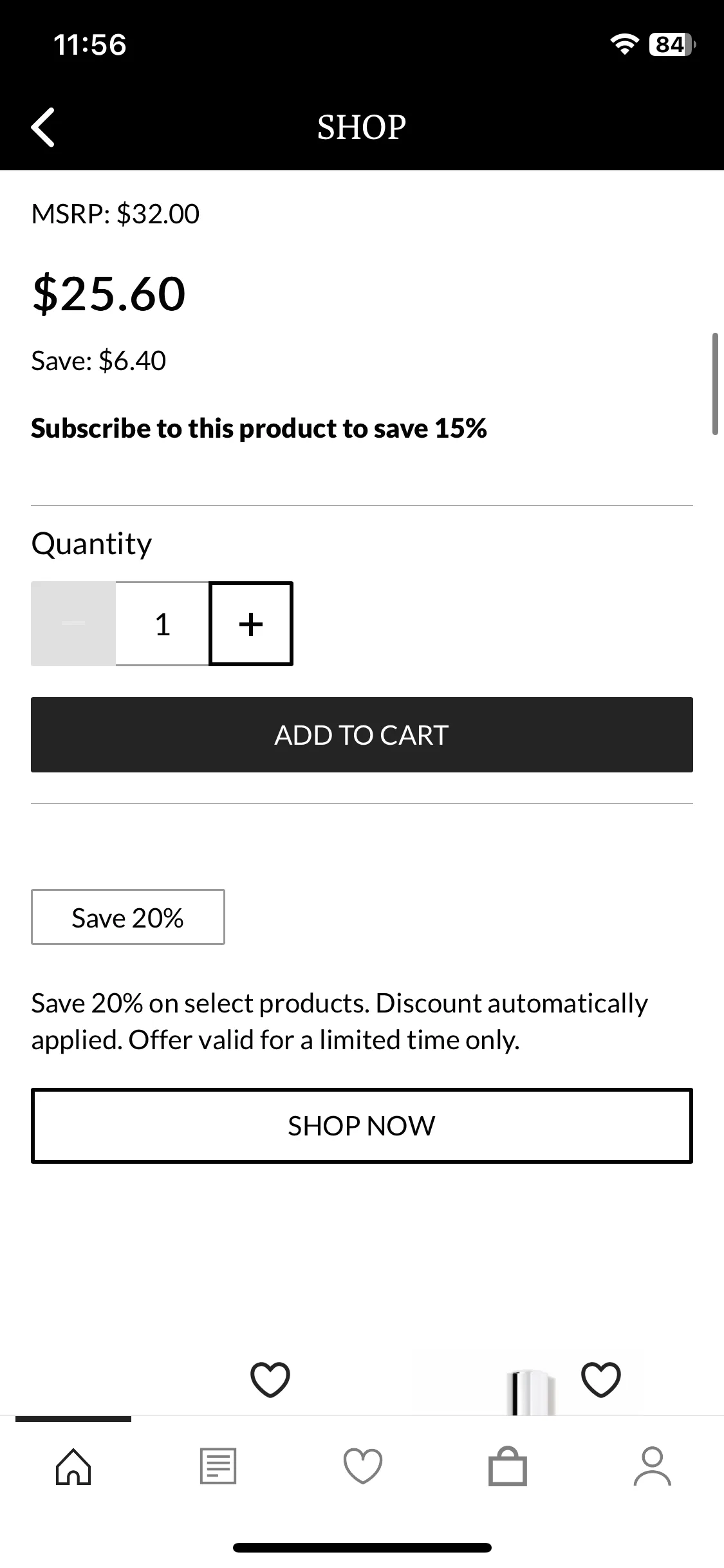Tap the quantity number field
Screen dimensions: 724x1568
[162, 624]
